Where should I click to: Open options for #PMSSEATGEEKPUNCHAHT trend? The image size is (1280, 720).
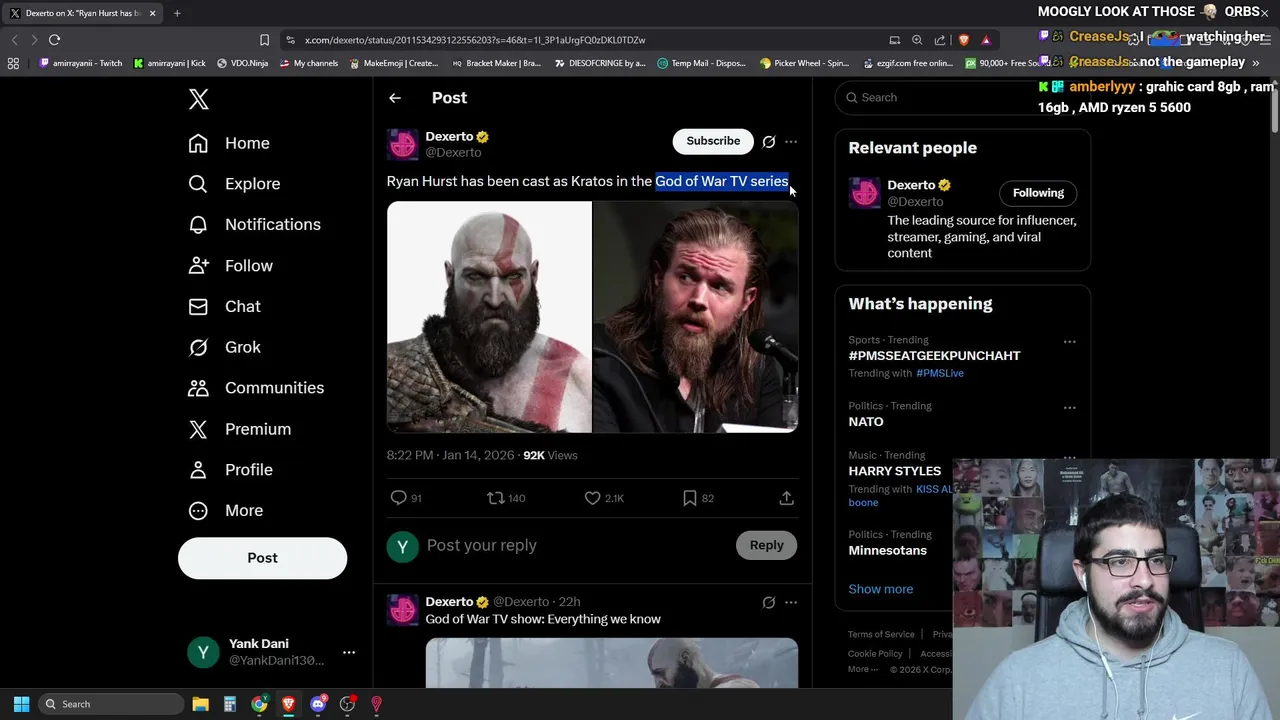[x=1069, y=342]
